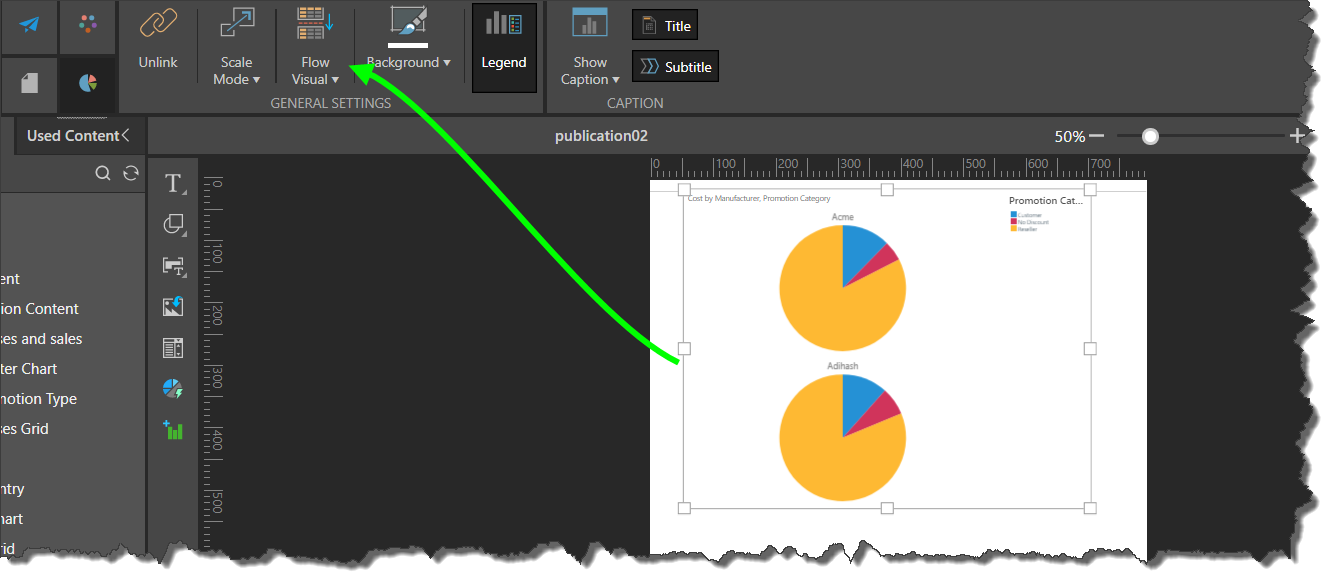Click the insert image icon
This screenshot has width=1337, height=586.
[x=173, y=306]
